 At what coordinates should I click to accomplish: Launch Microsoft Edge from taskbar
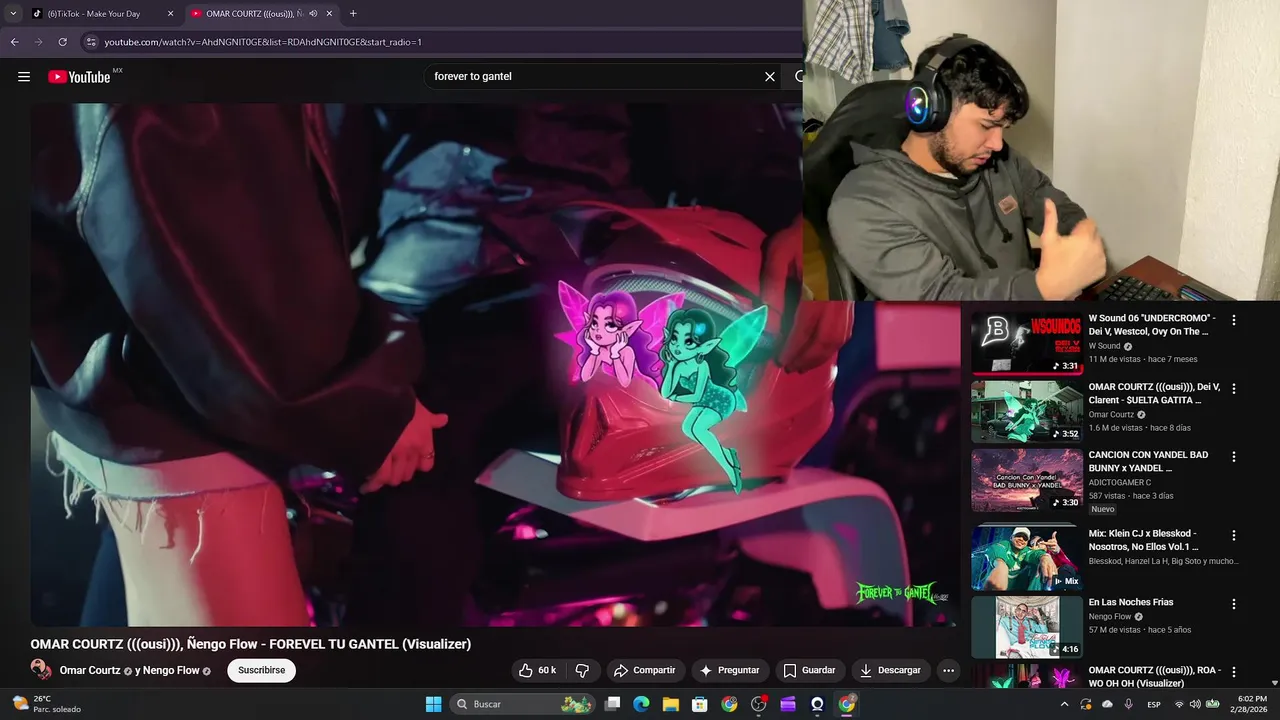coord(642,704)
